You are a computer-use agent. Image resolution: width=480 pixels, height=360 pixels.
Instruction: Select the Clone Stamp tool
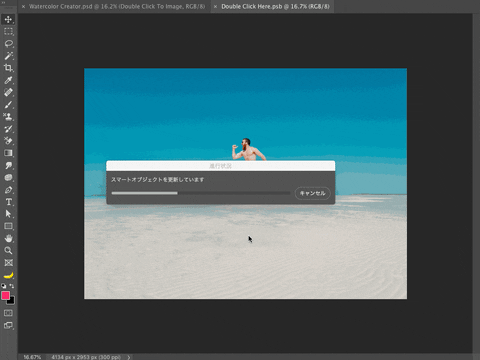[8, 117]
